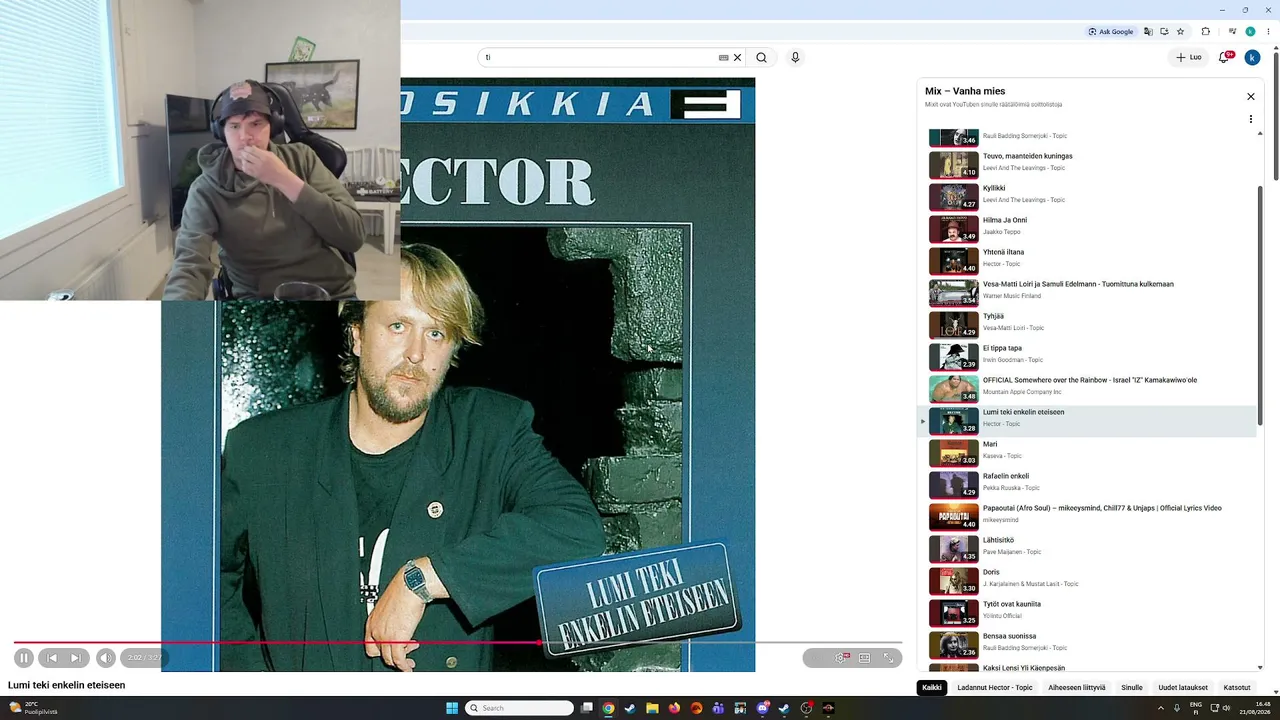Enter fullscreen video mode
The height and width of the screenshot is (720, 1280).
point(888,657)
